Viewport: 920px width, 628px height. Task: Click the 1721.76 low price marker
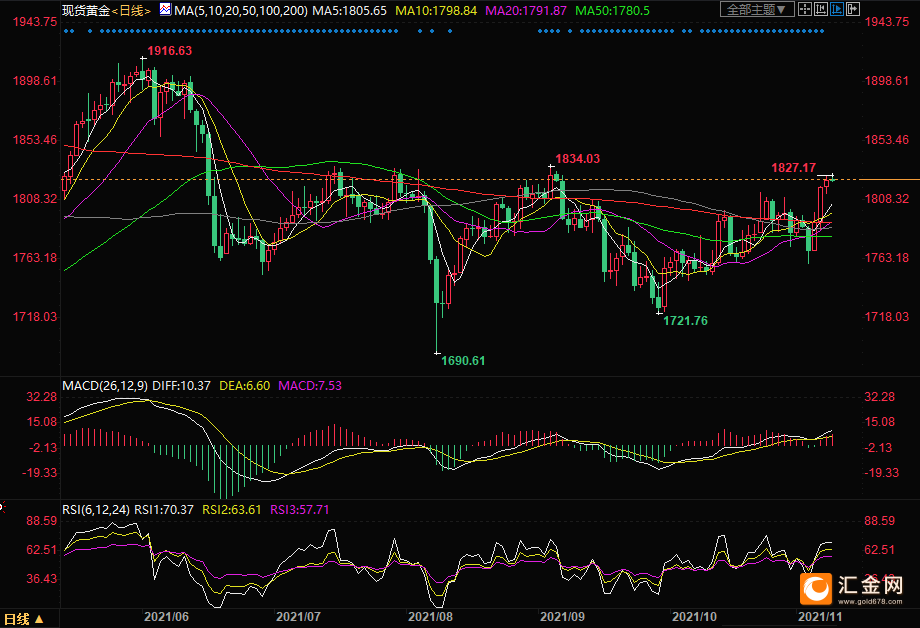pyautogui.click(x=685, y=320)
